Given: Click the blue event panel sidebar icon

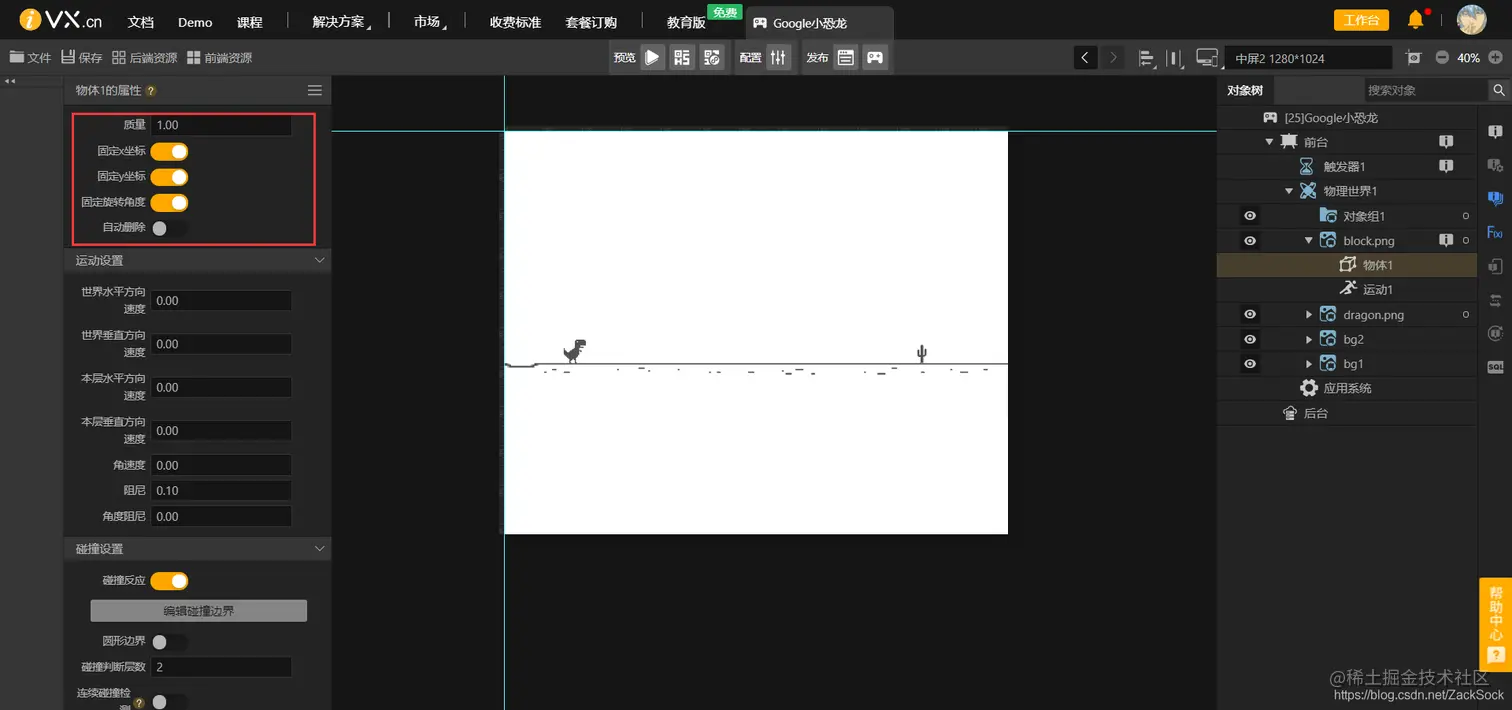Looking at the screenshot, I should (x=1495, y=198).
